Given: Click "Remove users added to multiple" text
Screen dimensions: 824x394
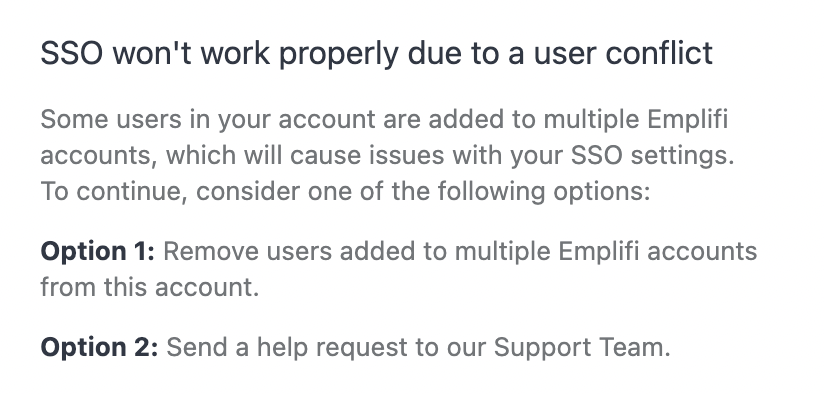Looking at the screenshot, I should [x=357, y=252].
